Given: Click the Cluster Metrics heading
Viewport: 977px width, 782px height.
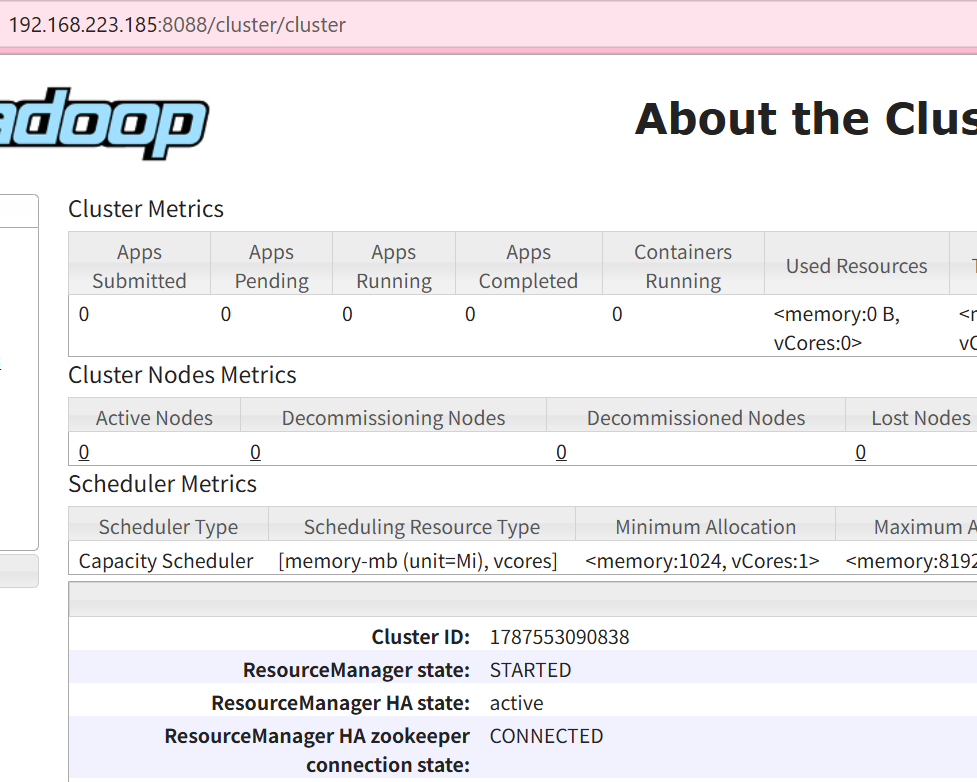Looking at the screenshot, I should pos(146,209).
